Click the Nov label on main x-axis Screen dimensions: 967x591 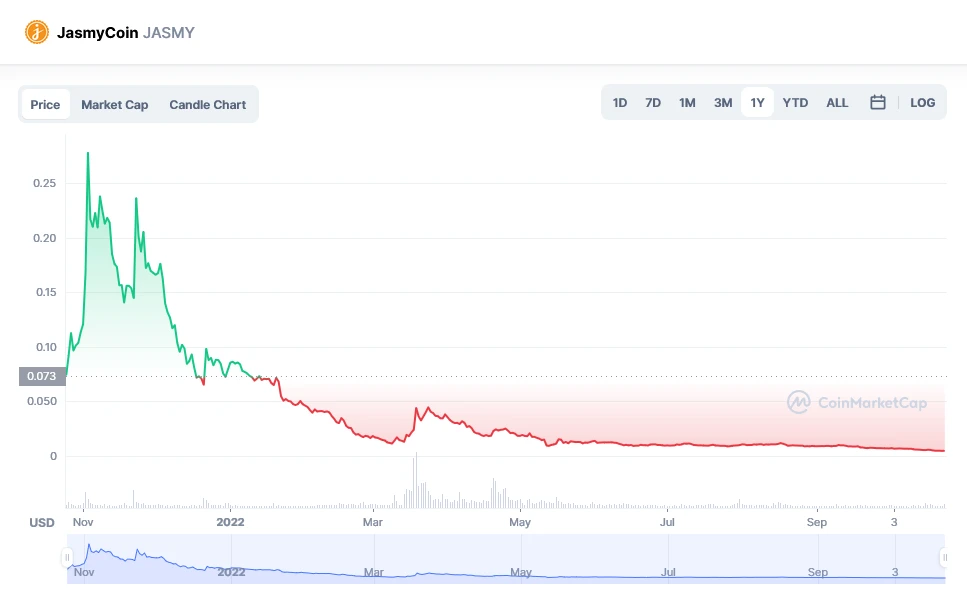(83, 522)
